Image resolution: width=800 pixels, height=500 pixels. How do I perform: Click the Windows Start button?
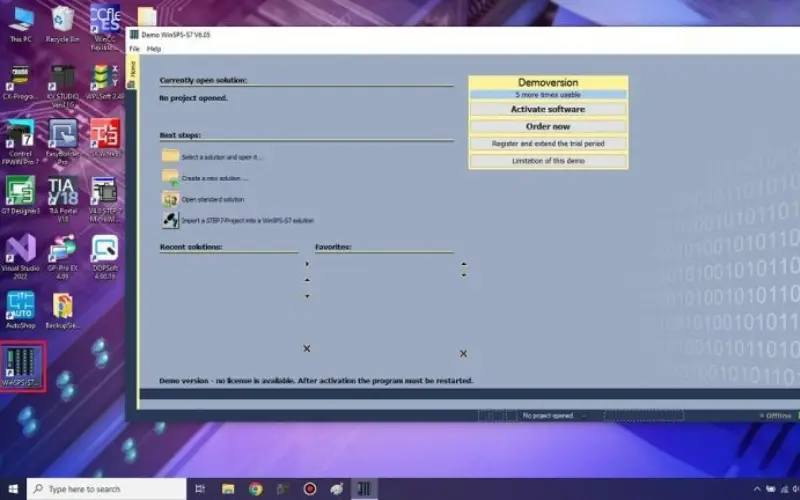[13, 489]
